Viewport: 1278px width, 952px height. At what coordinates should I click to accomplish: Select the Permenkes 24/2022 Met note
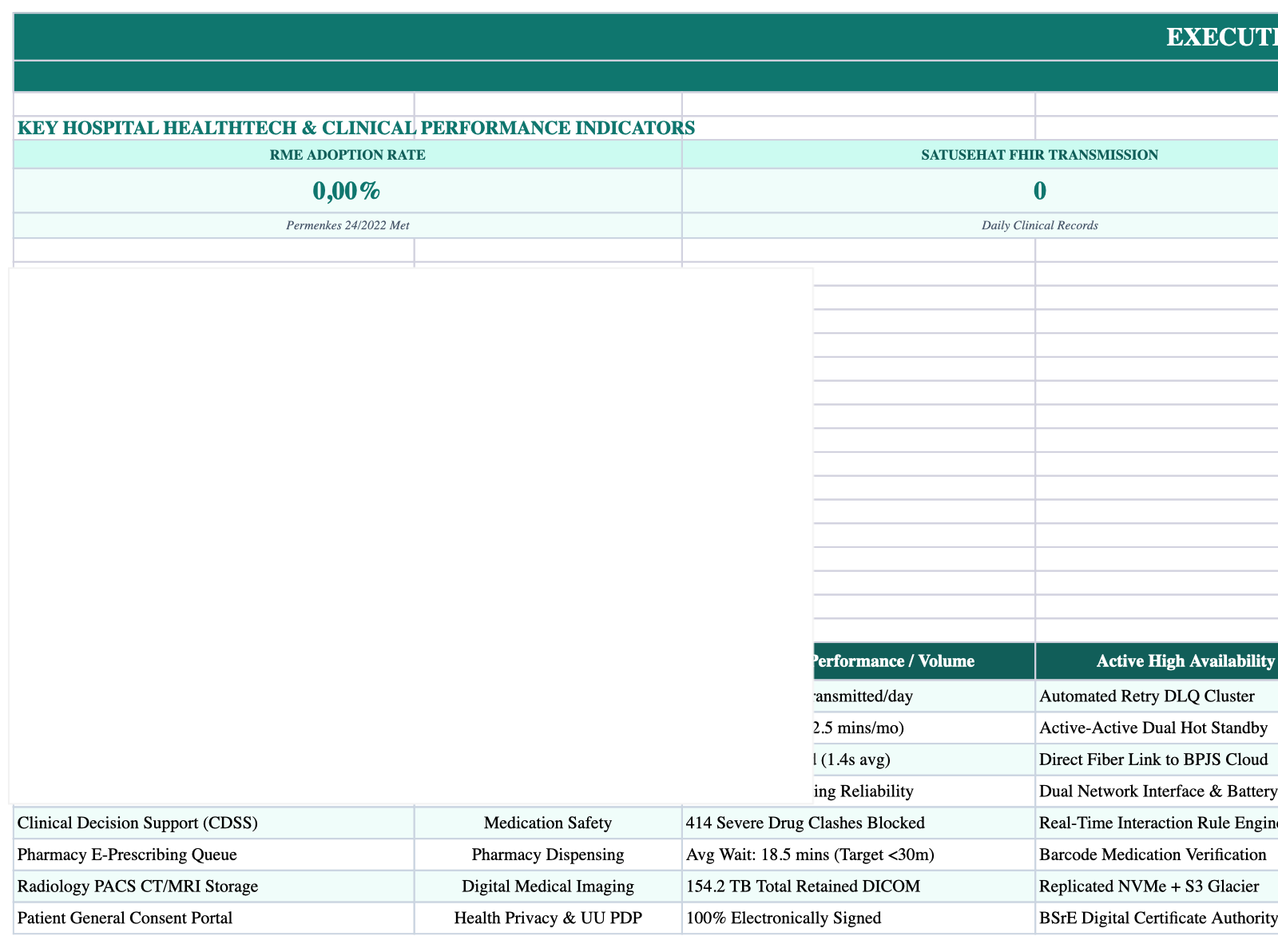coord(347,225)
